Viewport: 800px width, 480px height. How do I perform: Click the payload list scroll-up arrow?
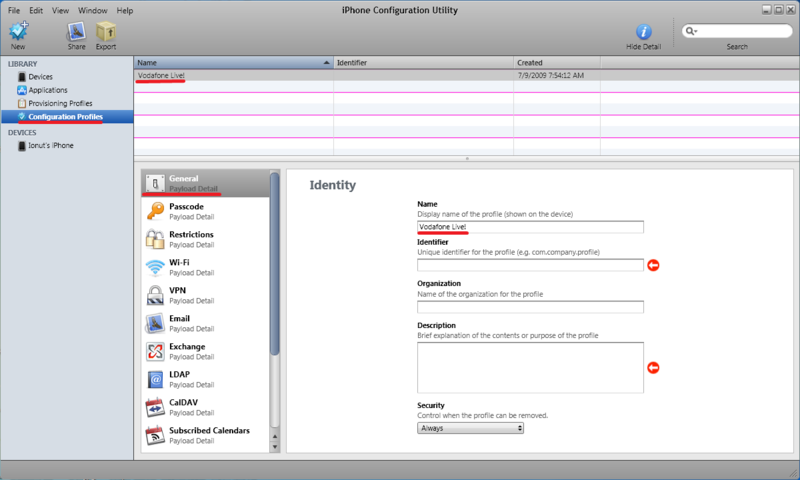point(274,437)
